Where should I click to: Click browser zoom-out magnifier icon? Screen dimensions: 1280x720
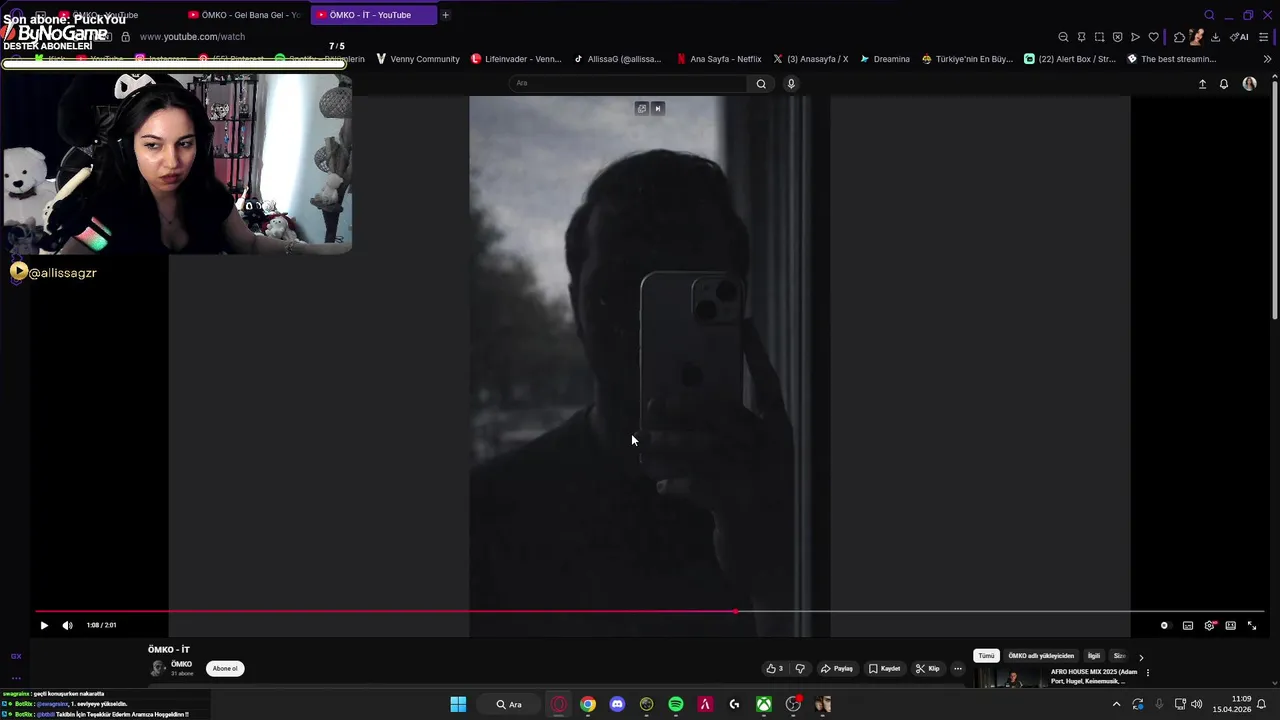click(x=1063, y=37)
